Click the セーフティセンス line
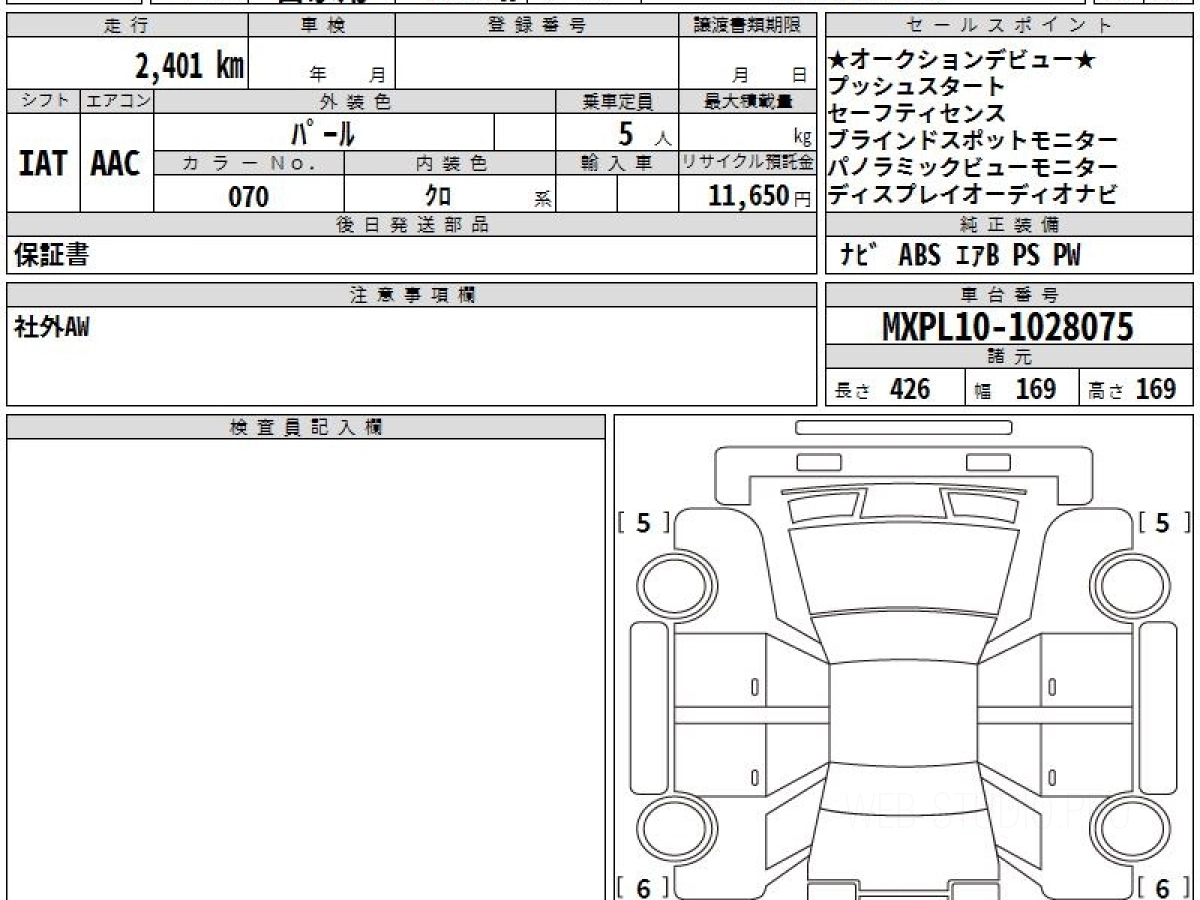Image resolution: width=1200 pixels, height=900 pixels. click(917, 114)
